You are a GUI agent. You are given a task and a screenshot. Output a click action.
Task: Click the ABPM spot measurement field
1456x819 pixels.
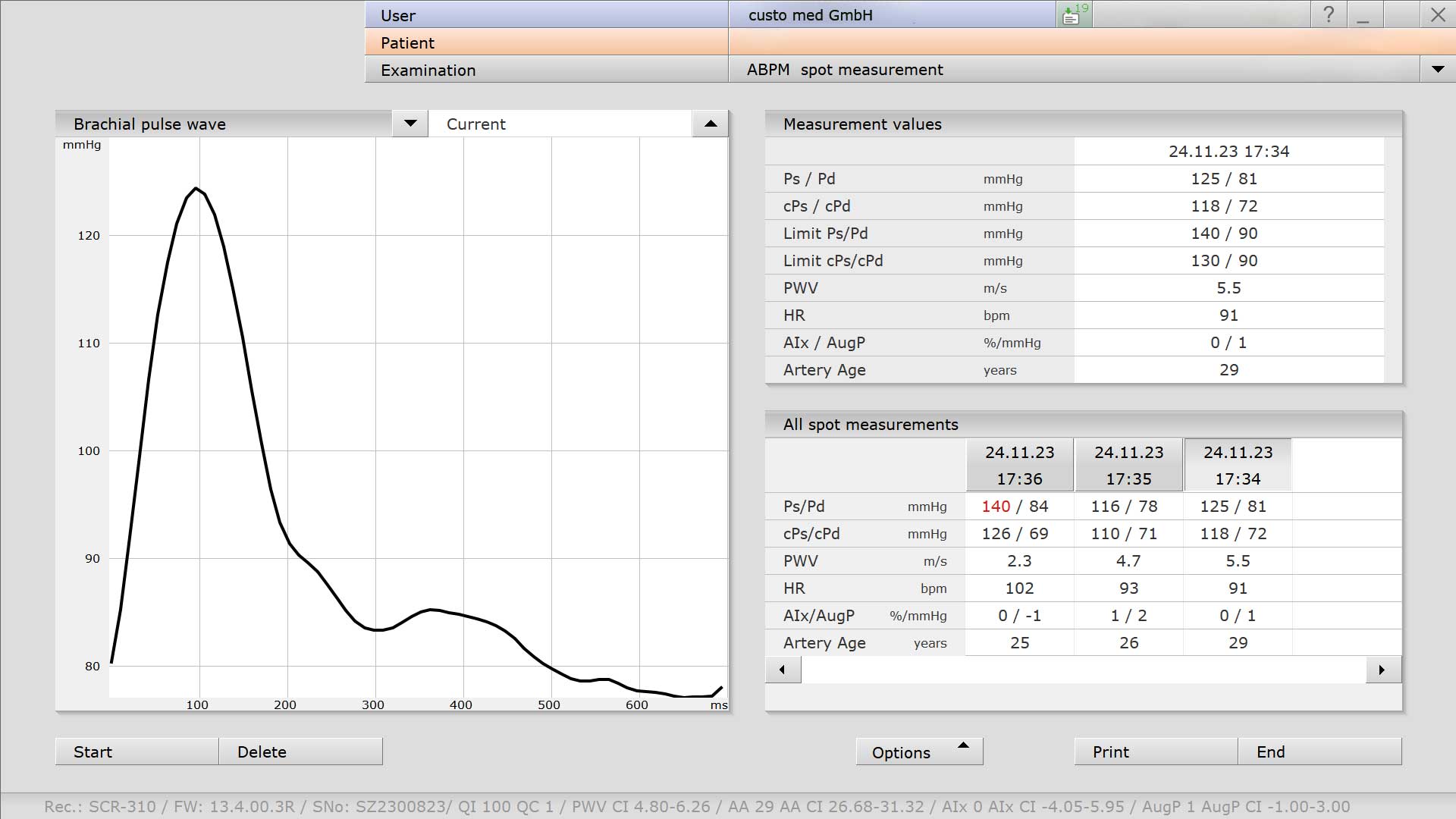pyautogui.click(x=1074, y=70)
